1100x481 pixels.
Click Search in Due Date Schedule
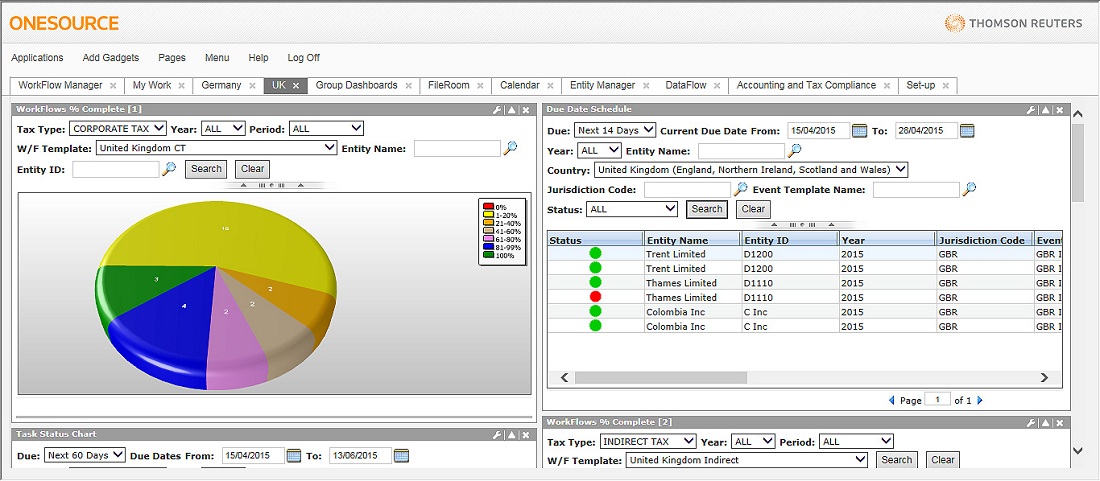706,209
